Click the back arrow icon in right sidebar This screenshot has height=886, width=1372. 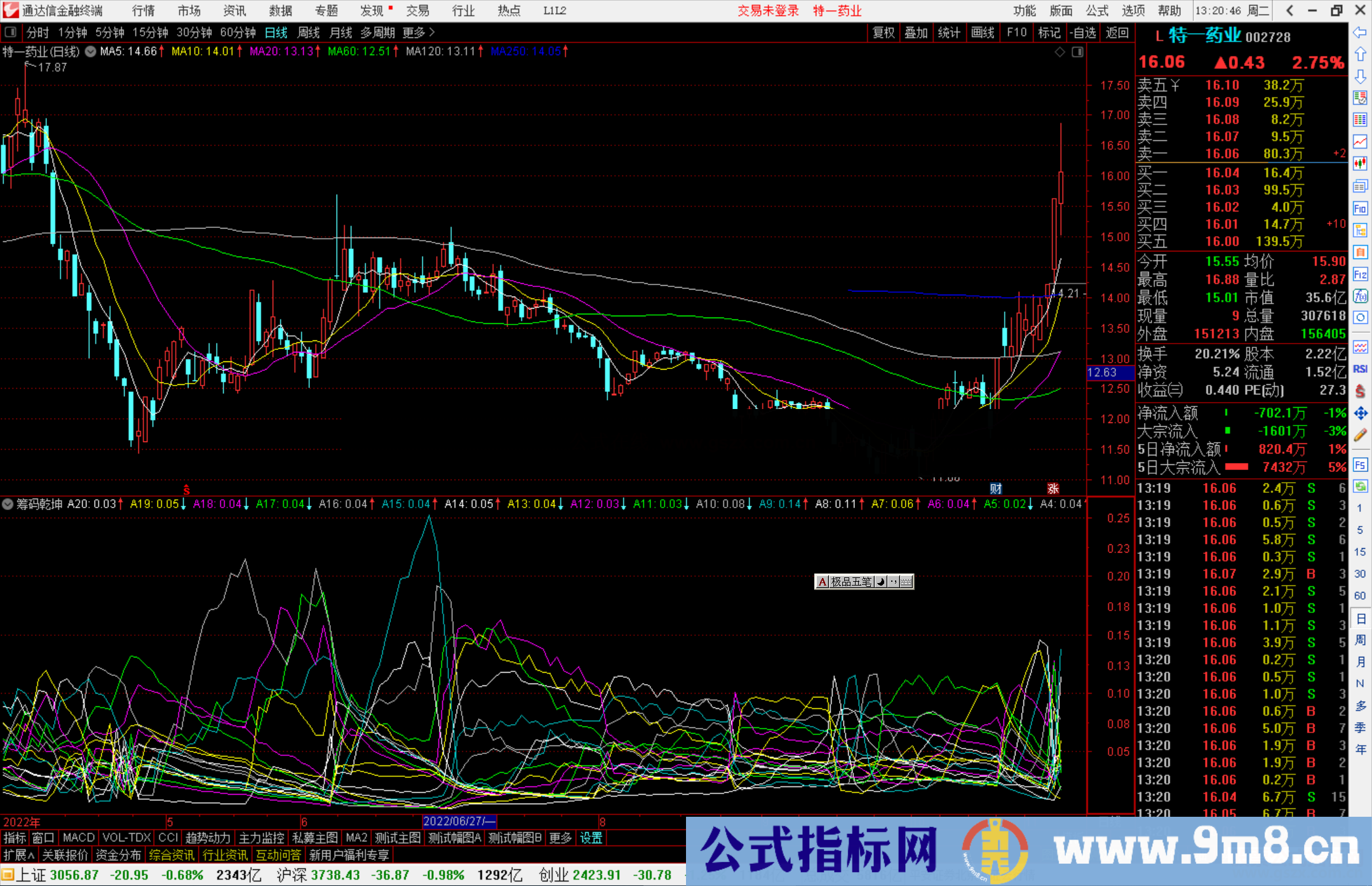pos(1360,32)
